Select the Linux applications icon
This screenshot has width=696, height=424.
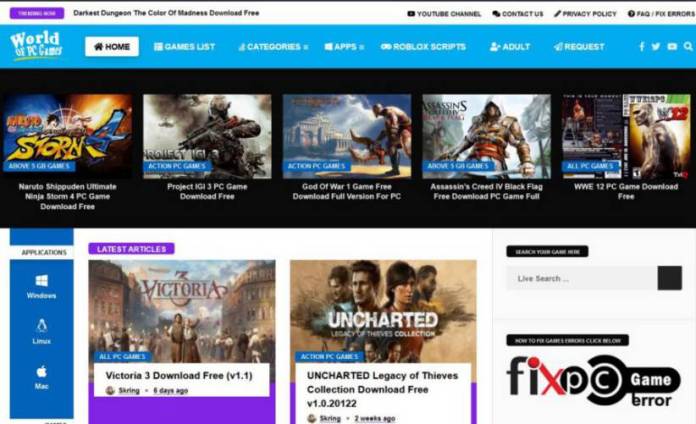41,330
